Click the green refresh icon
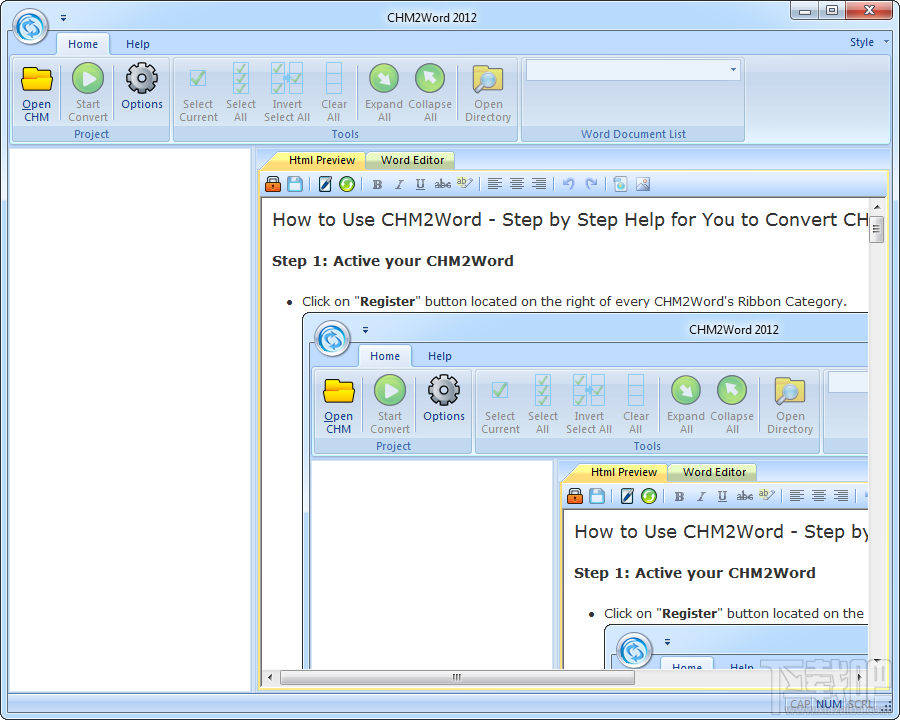This screenshot has height=720, width=900. (347, 184)
